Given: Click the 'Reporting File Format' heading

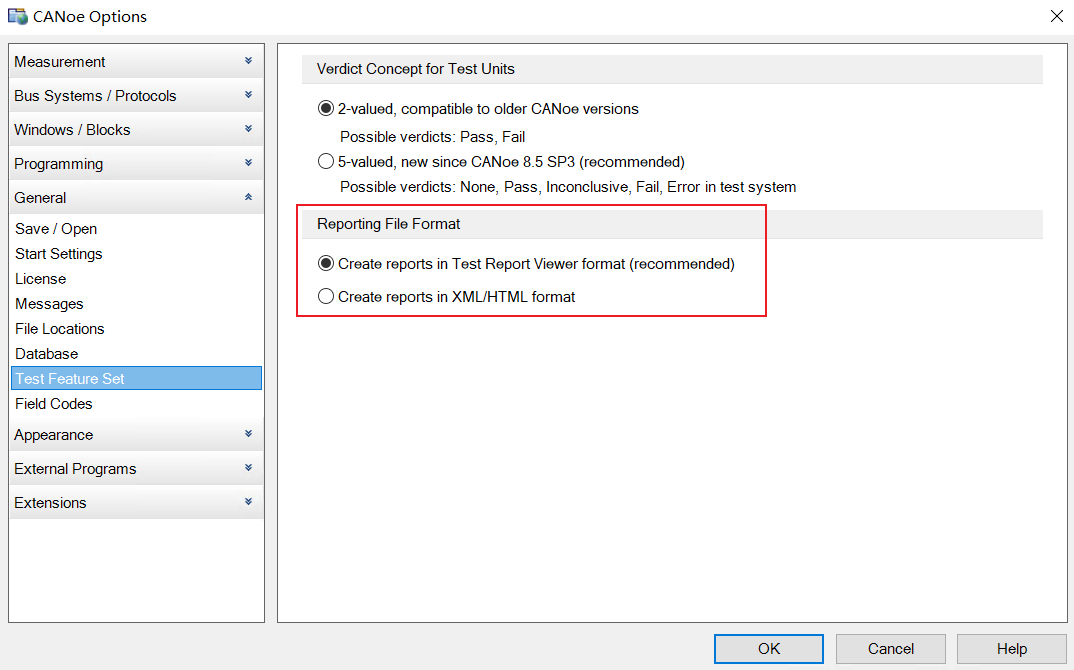Looking at the screenshot, I should (388, 224).
